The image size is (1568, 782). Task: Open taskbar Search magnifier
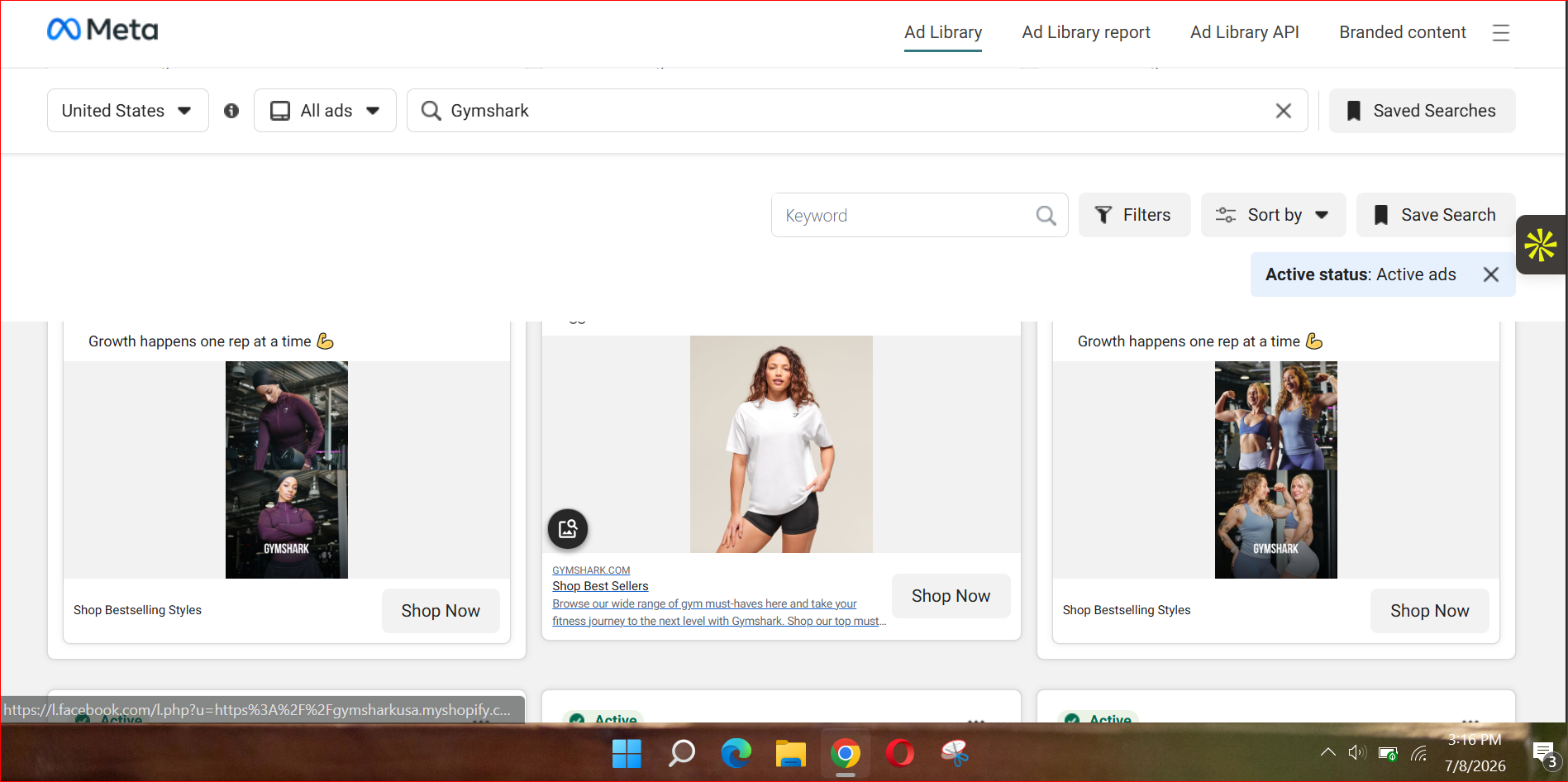tap(681, 753)
